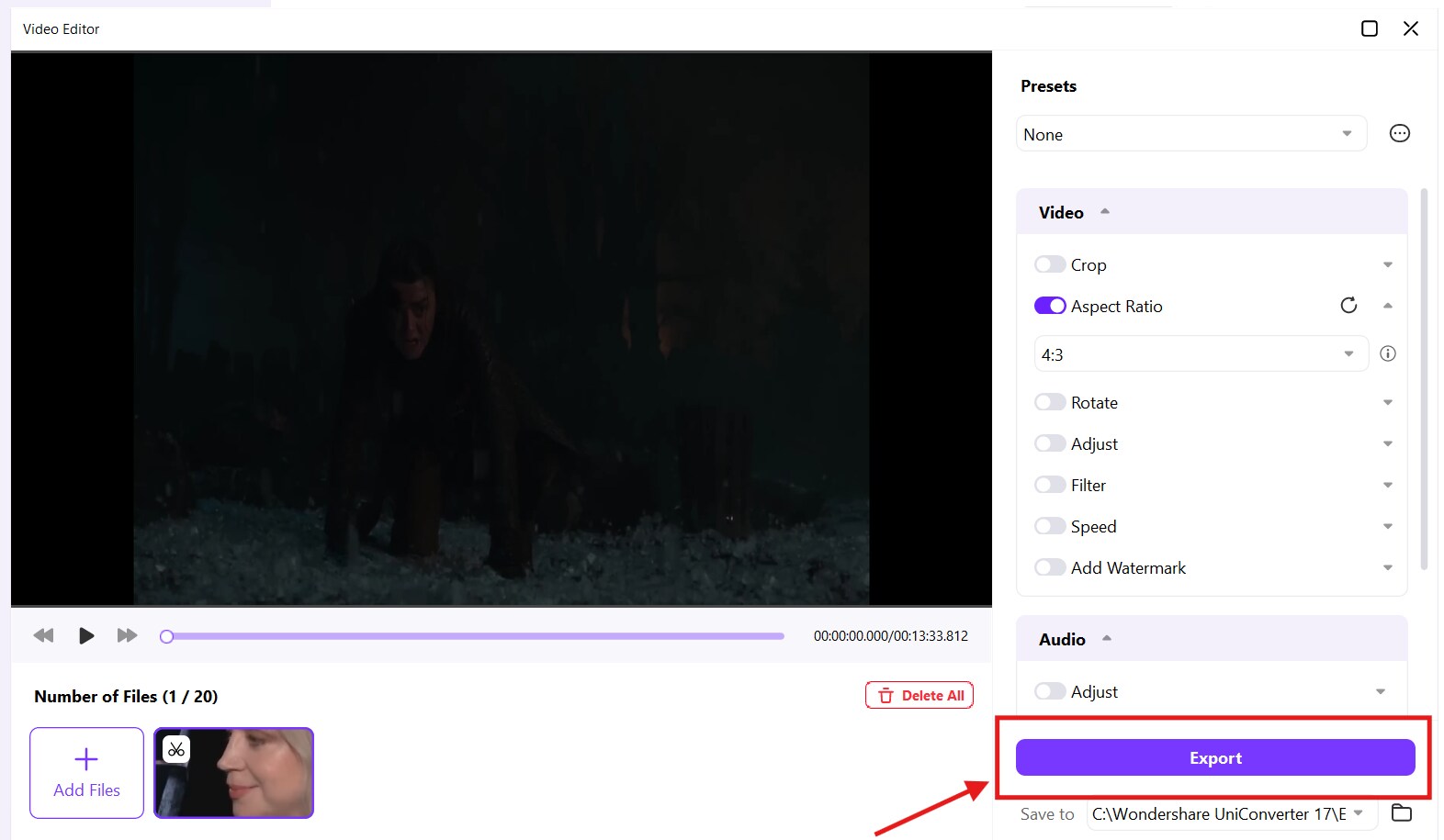Expand the Add Watermark options arrow
1444x840 pixels.
(x=1388, y=567)
